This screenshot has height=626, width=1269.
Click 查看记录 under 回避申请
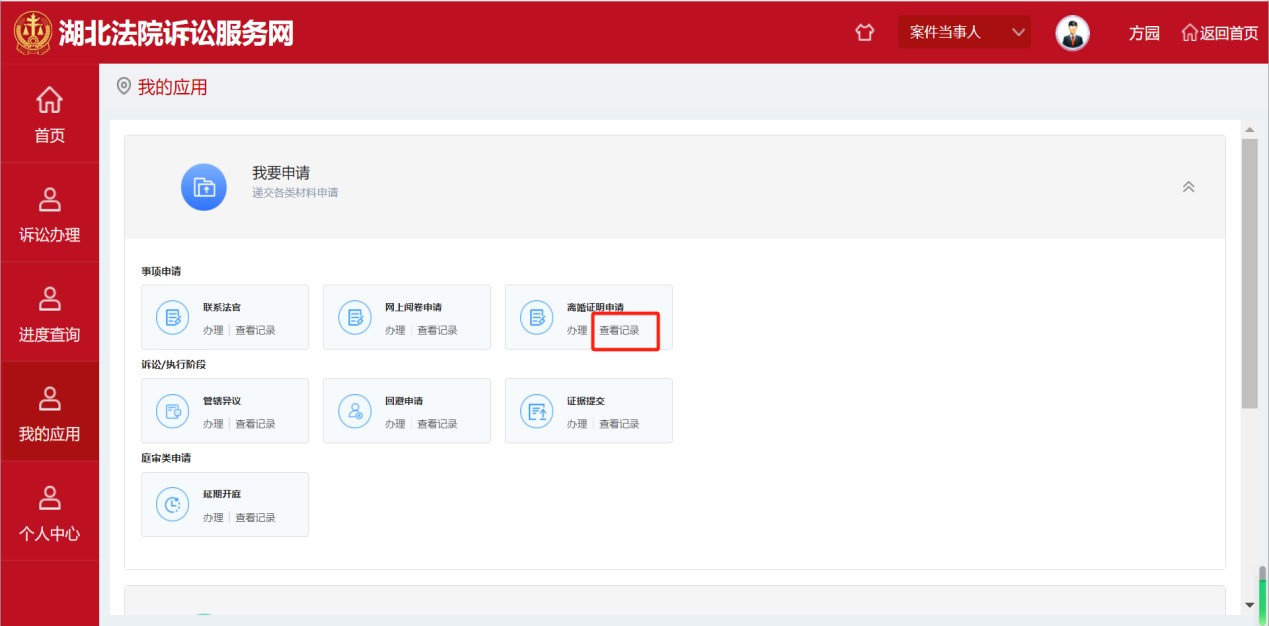coord(437,424)
